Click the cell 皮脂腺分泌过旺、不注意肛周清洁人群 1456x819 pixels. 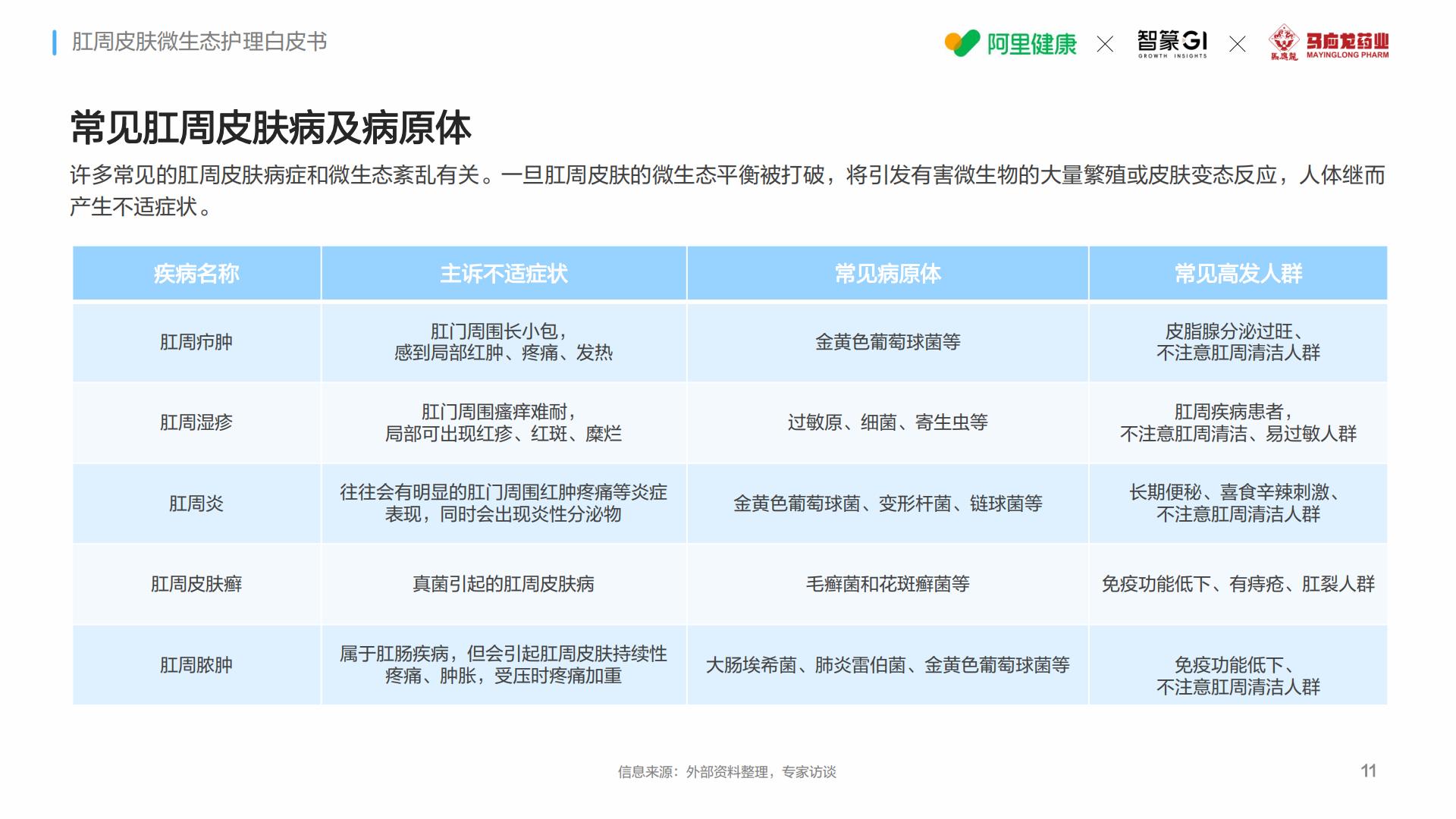click(1238, 342)
